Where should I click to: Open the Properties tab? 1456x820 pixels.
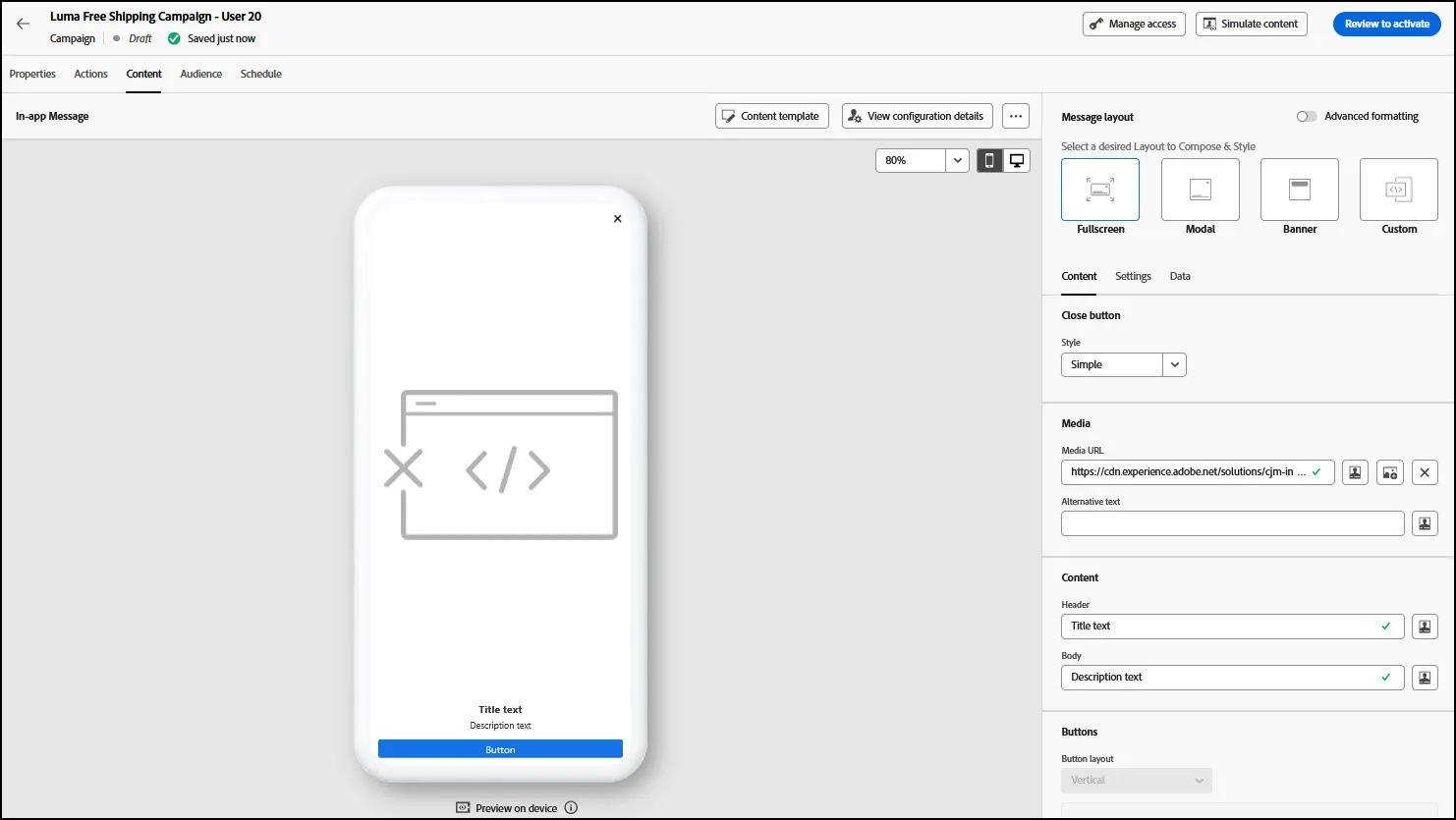click(32, 74)
